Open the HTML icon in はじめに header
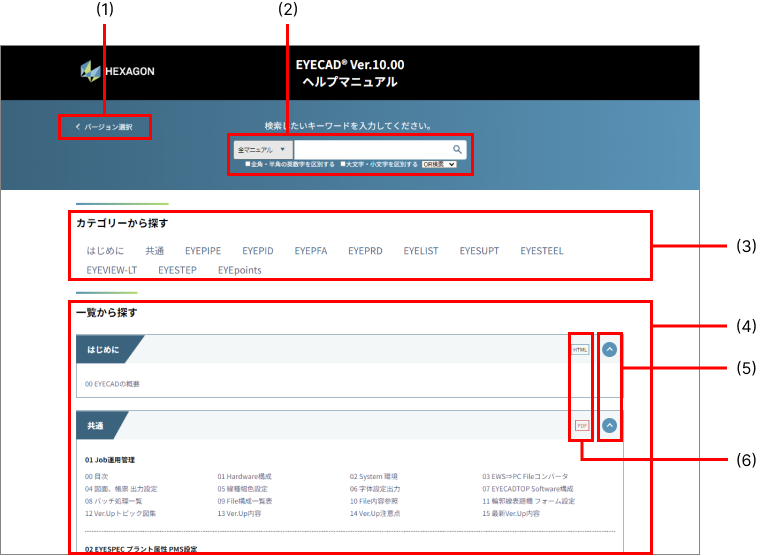This screenshot has width=765, height=556. pyautogui.click(x=580, y=350)
